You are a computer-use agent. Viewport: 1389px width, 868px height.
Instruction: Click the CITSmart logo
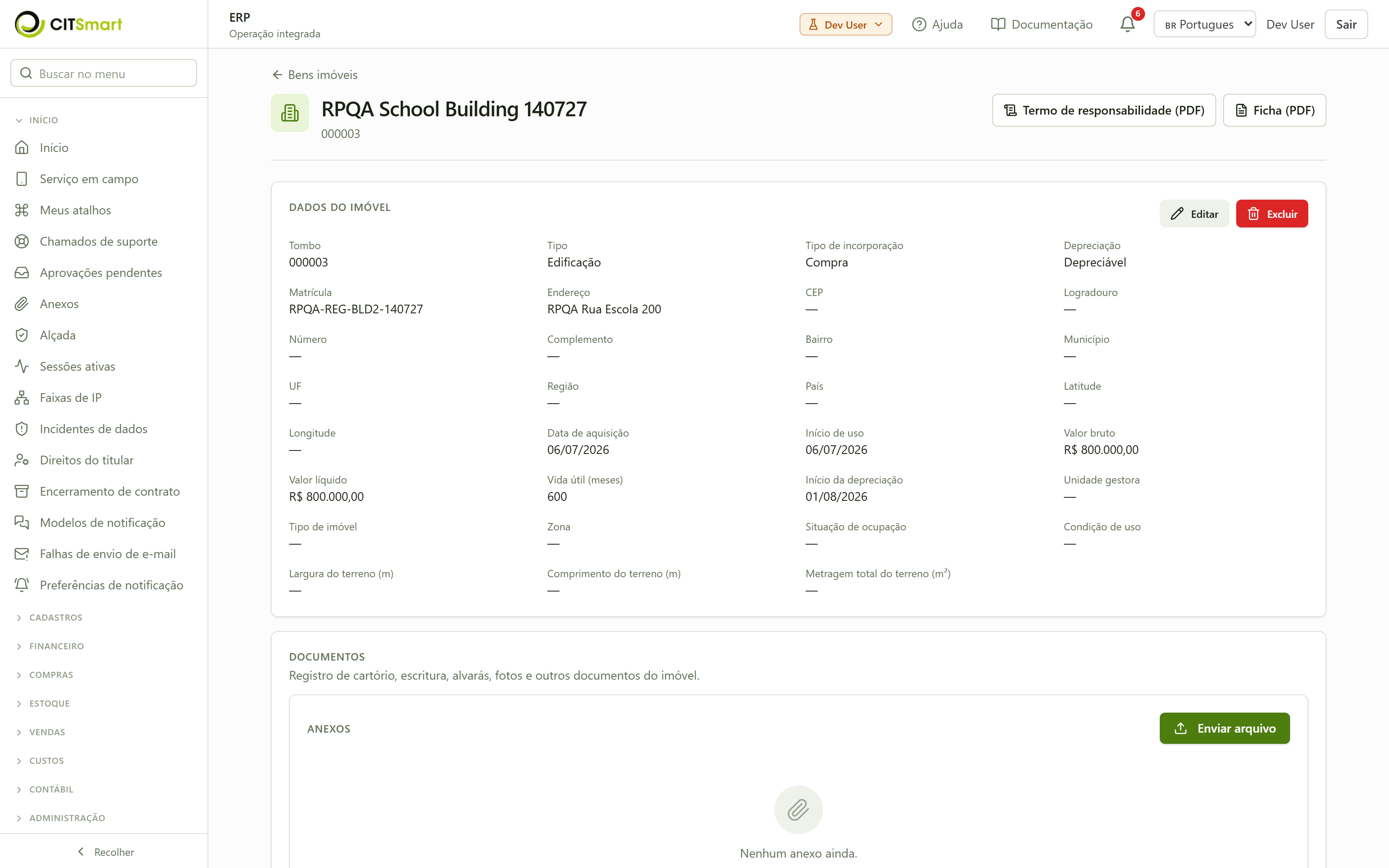pos(68,24)
